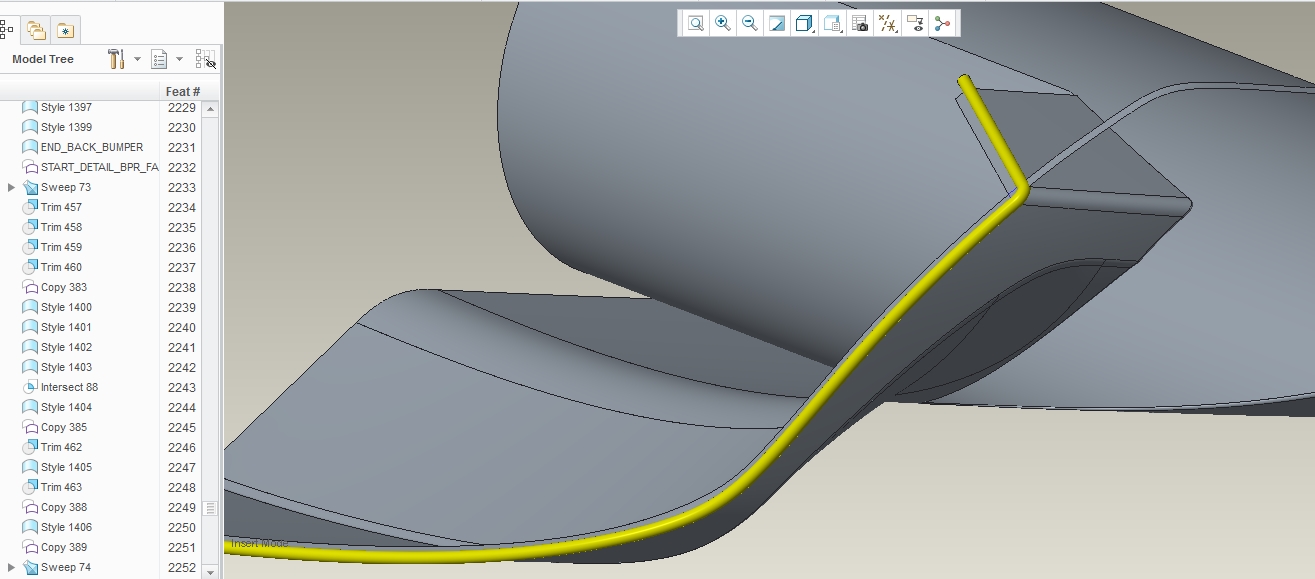The image size is (1315, 579).
Task: Click feature number 2233 cell
Action: [x=181, y=187]
